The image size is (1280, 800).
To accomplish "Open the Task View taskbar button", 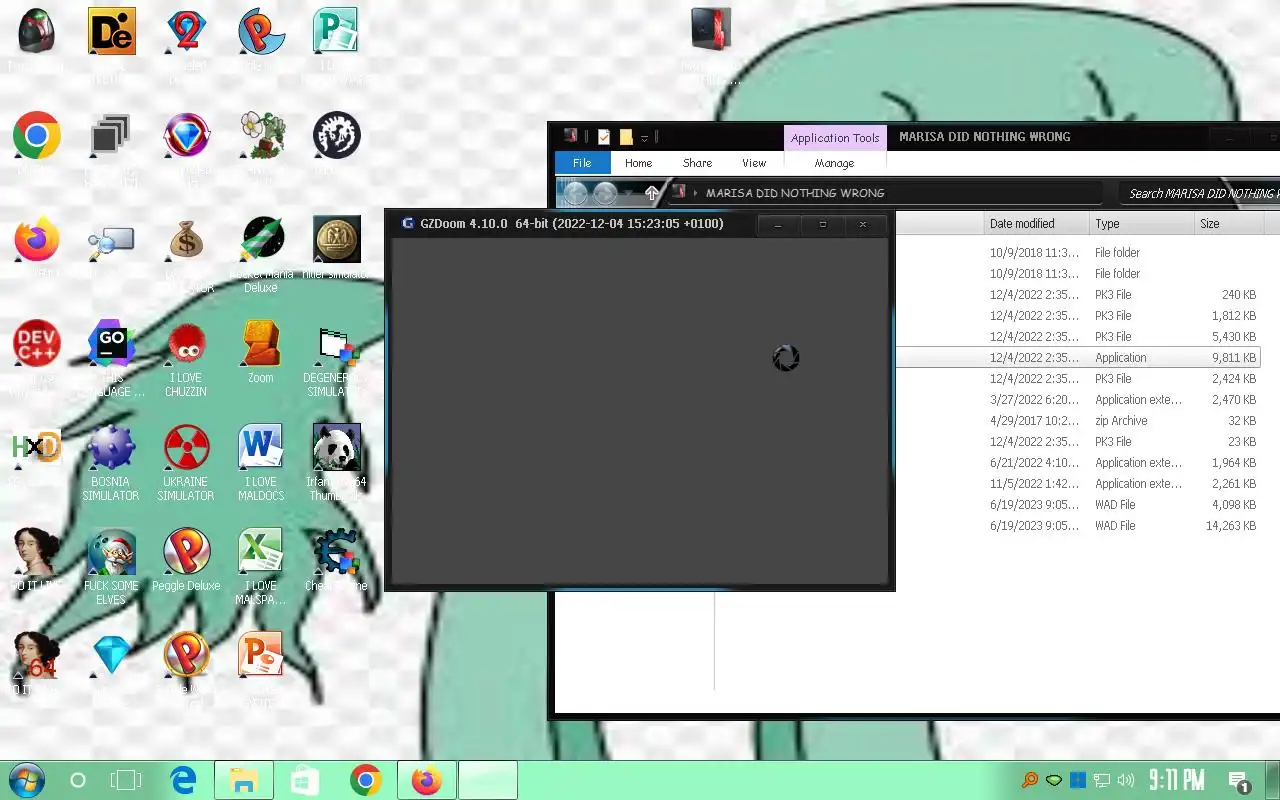I will 127,780.
